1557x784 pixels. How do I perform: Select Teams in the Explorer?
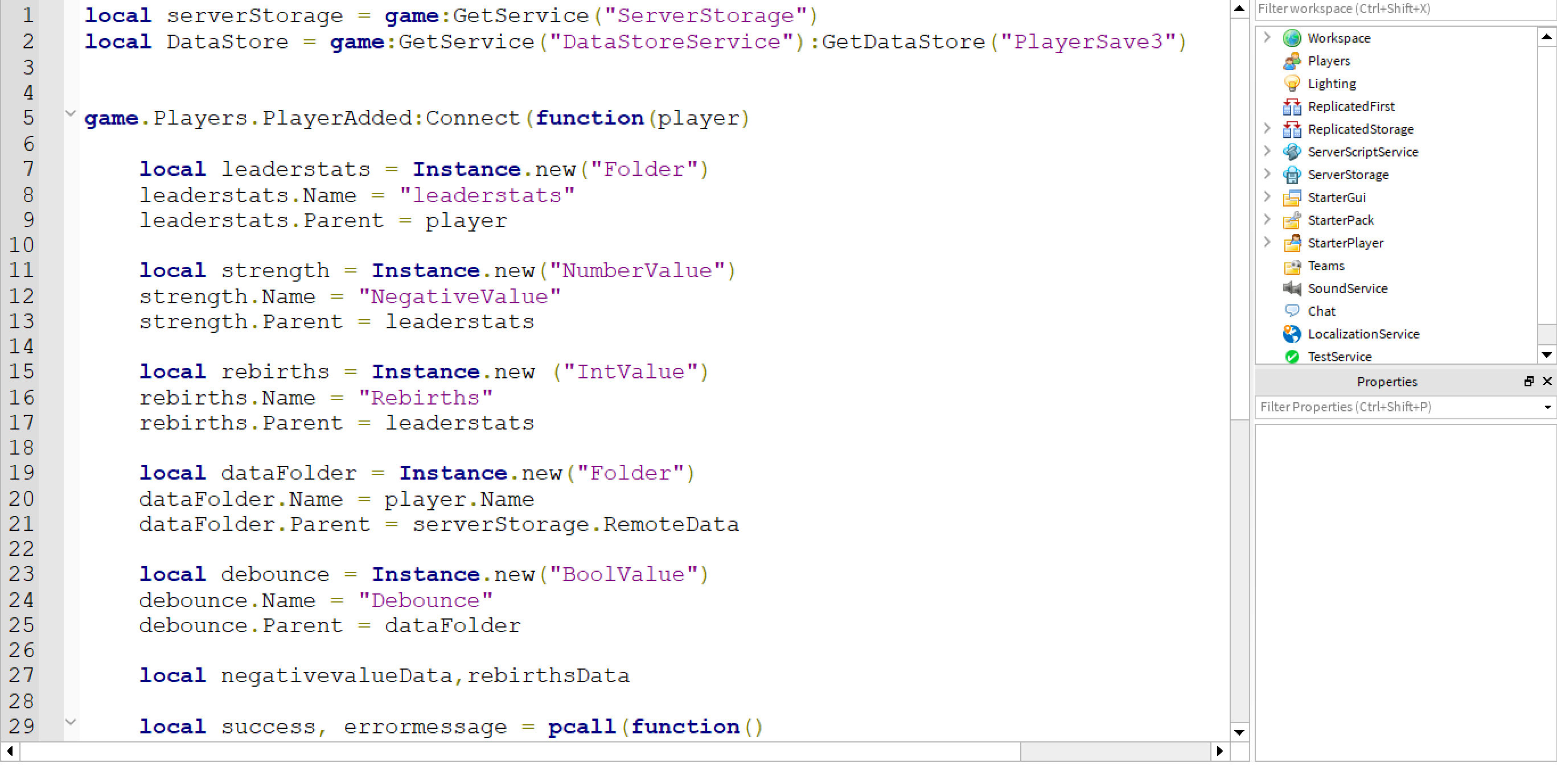tap(1326, 266)
